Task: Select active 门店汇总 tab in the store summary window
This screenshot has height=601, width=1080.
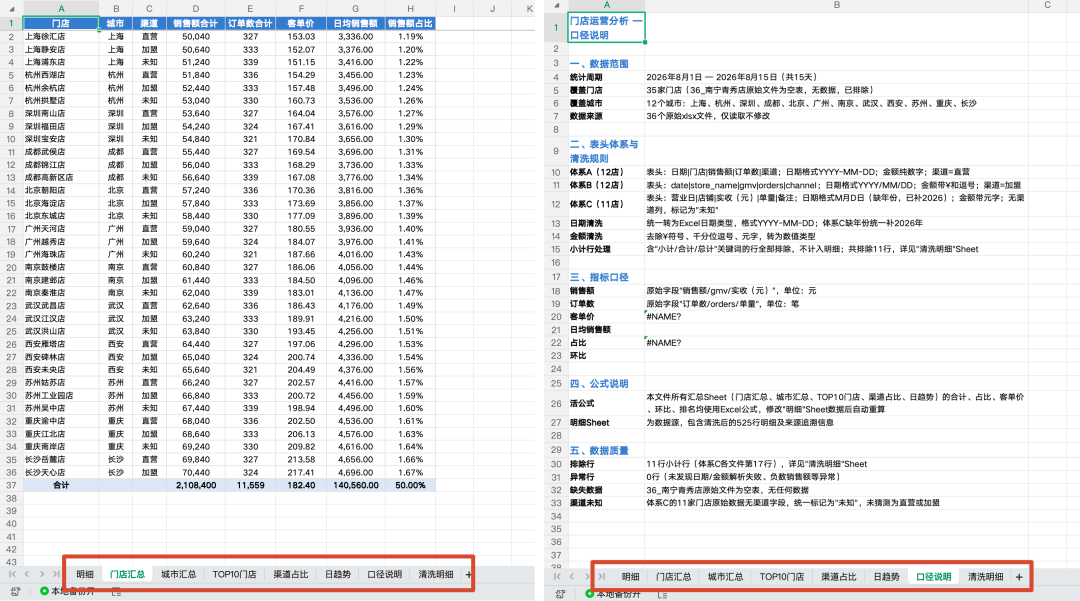Action: click(x=127, y=574)
